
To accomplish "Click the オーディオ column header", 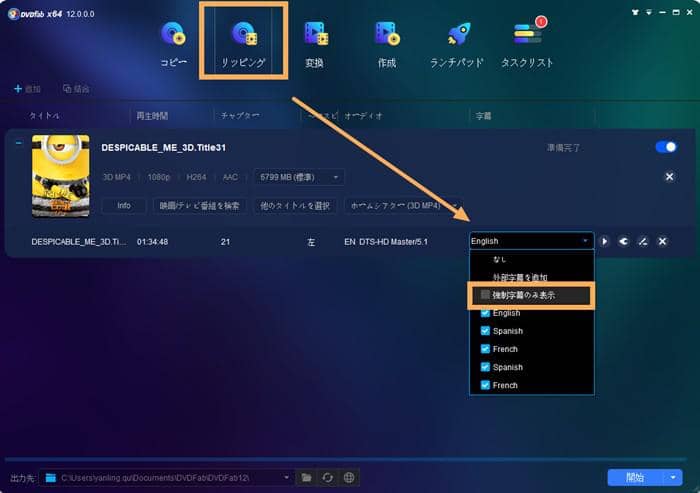I will tap(363, 116).
